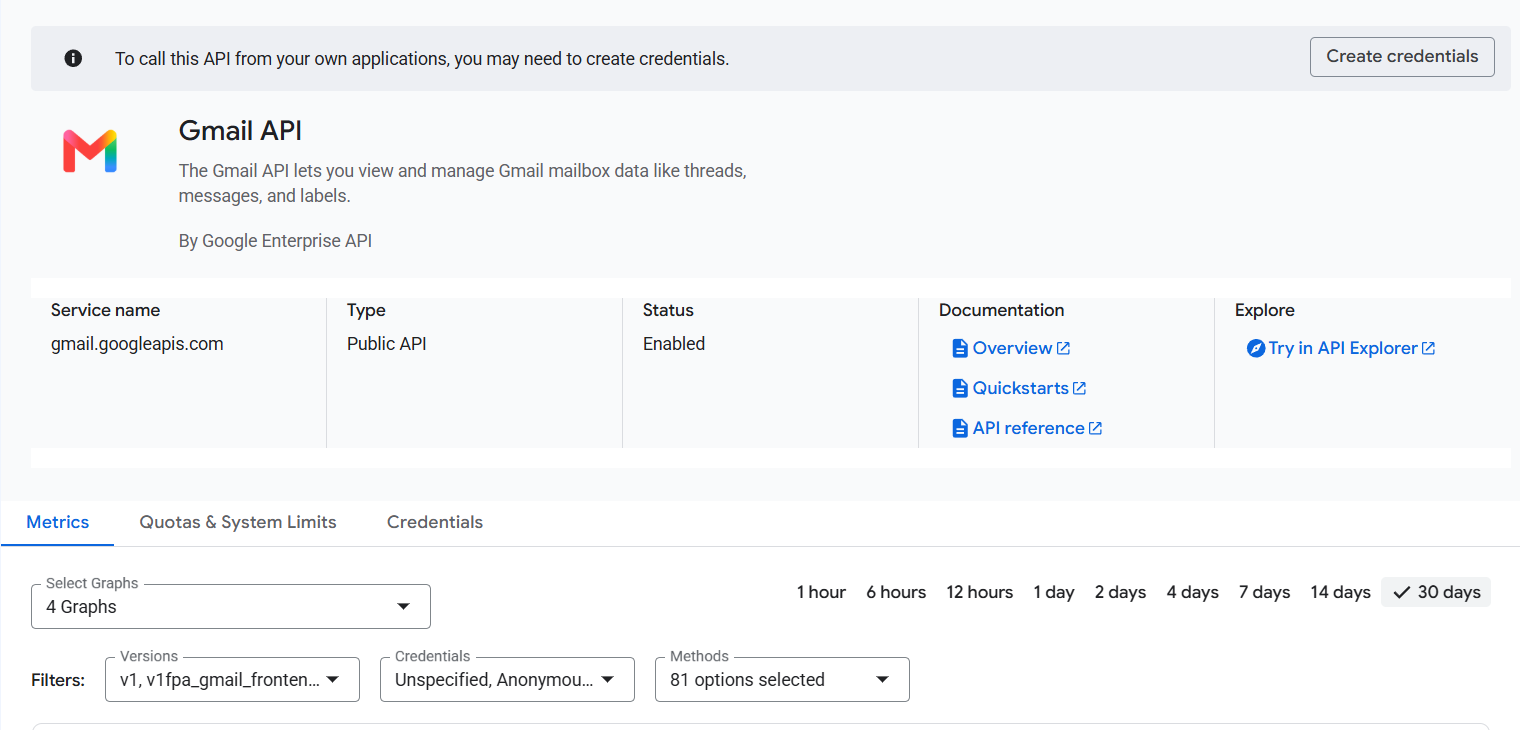Image resolution: width=1520 pixels, height=730 pixels.
Task: Select the 14 days time range
Action: tap(1341, 592)
